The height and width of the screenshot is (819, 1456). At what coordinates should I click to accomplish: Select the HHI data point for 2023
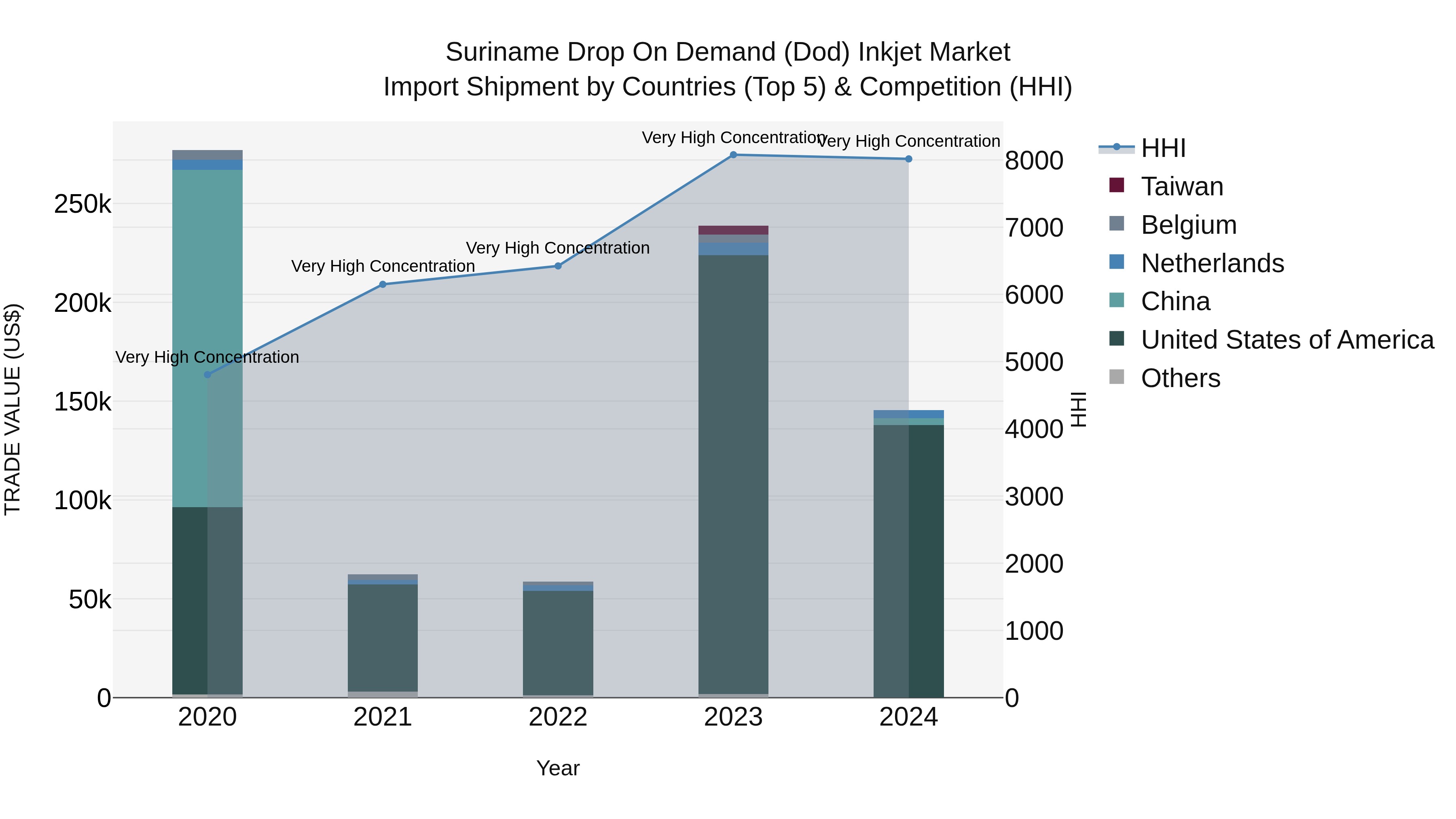click(x=733, y=155)
